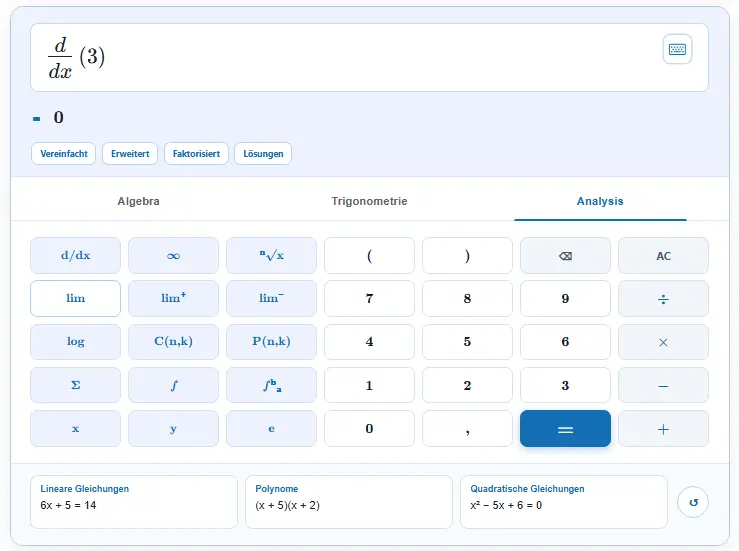Viewport: 739px width, 551px height.
Task: Refresh the example suggestions
Action: [693, 502]
